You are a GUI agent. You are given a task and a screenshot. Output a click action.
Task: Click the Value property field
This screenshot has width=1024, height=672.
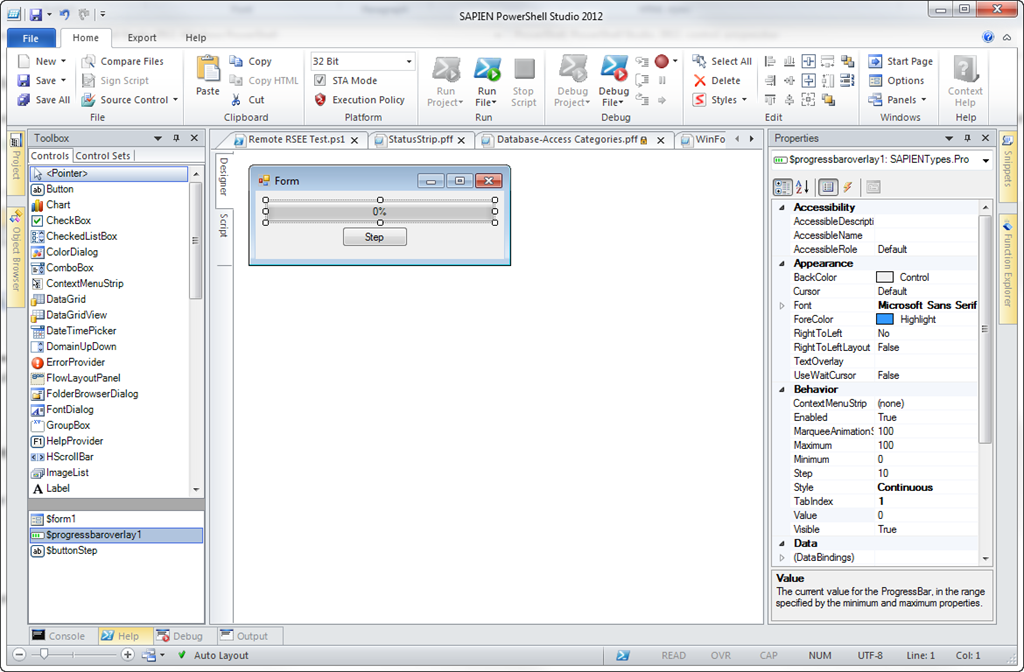pos(926,516)
